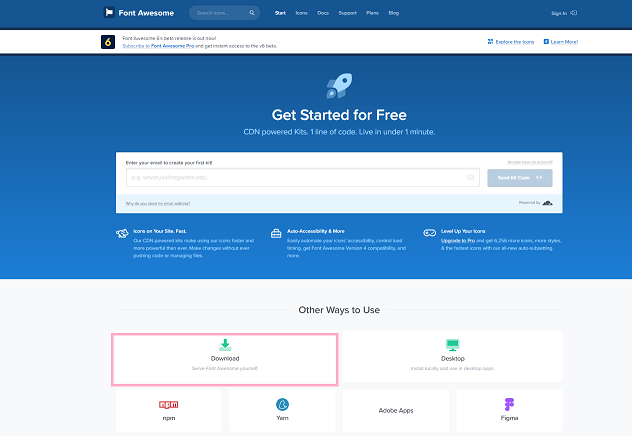Image resolution: width=632 pixels, height=436 pixels.
Task: Click the version 6 badge icon
Action: 108,42
